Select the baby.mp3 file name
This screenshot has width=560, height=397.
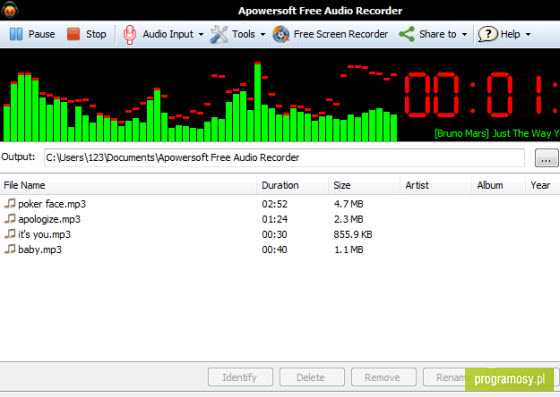pos(40,250)
